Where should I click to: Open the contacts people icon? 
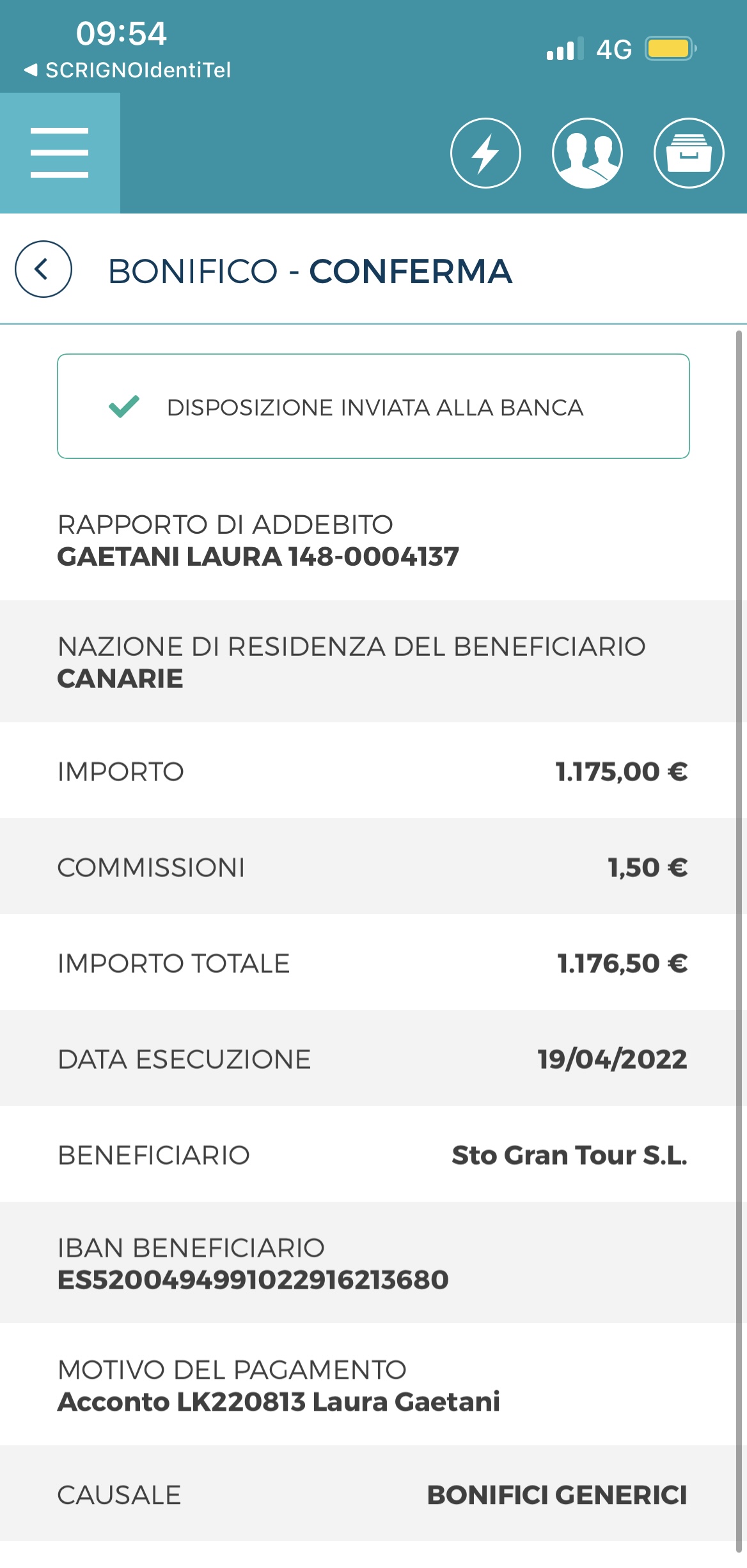coord(587,153)
